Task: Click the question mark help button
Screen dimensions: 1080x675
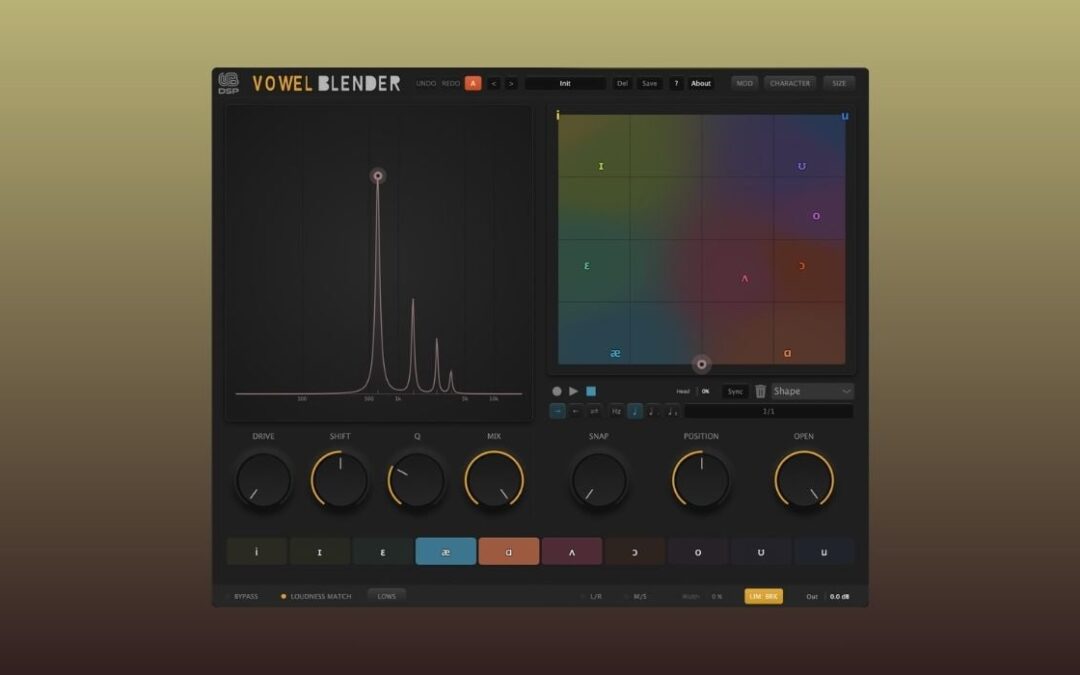Action: click(x=676, y=83)
